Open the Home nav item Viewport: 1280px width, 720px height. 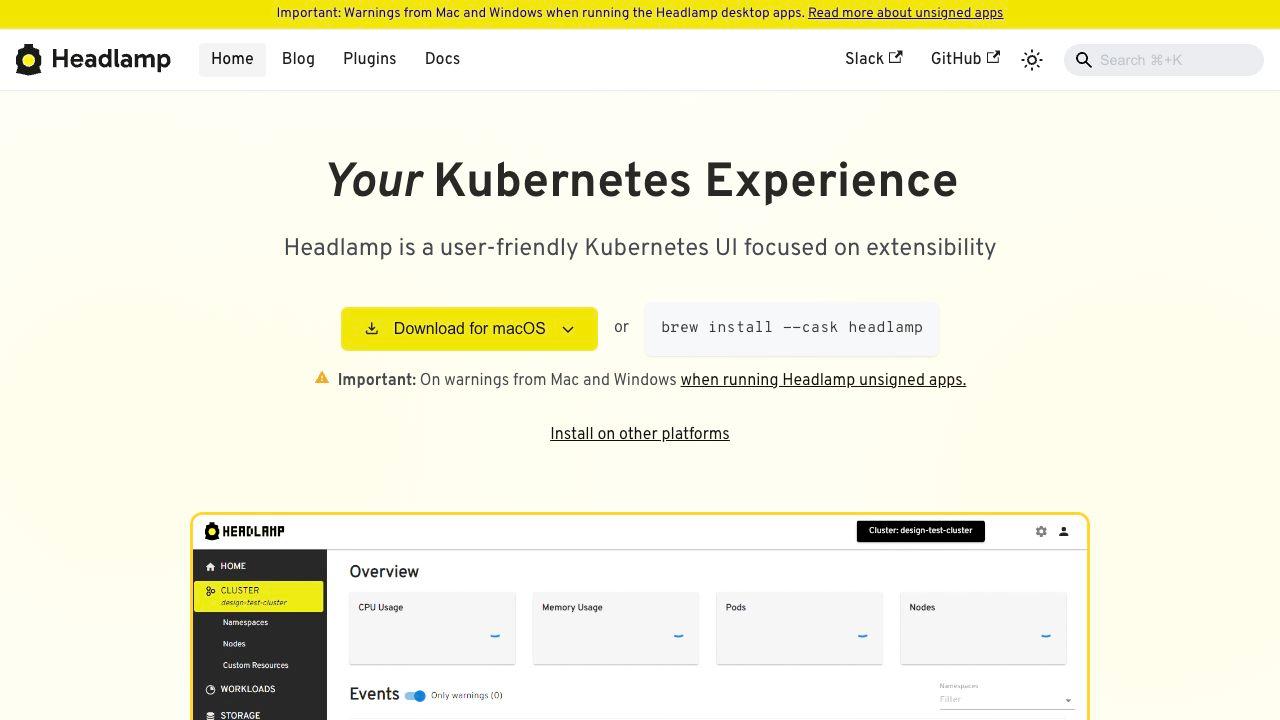coord(232,59)
